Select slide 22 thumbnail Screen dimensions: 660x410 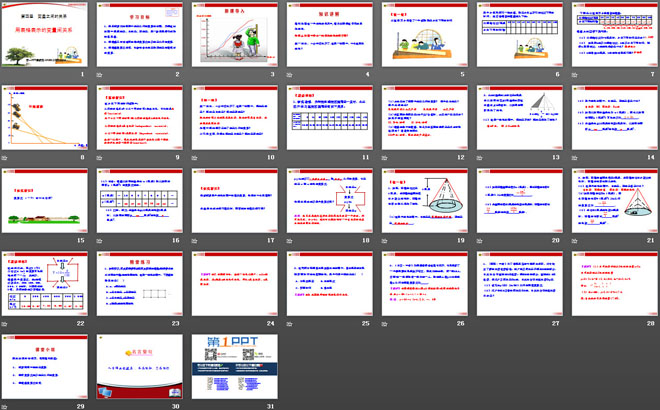(45, 284)
